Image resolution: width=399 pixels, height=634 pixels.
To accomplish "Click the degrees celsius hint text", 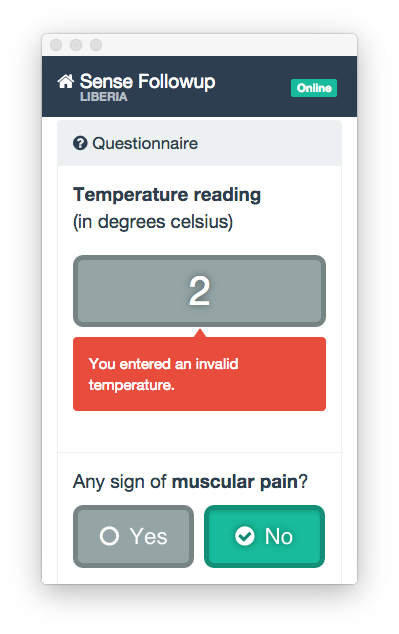I will pos(153,222).
